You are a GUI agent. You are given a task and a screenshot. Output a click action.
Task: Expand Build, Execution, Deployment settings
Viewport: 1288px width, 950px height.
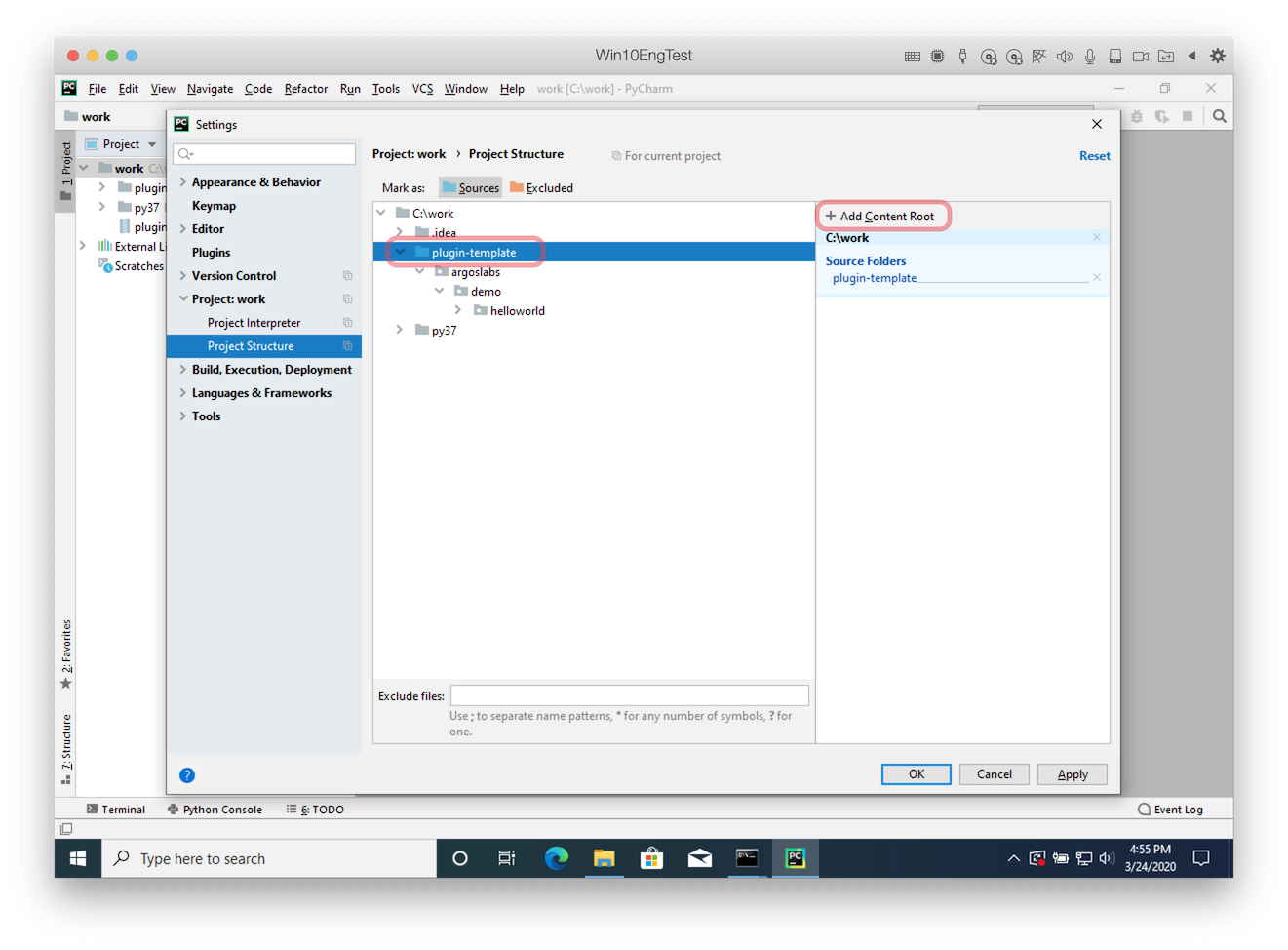[182, 370]
